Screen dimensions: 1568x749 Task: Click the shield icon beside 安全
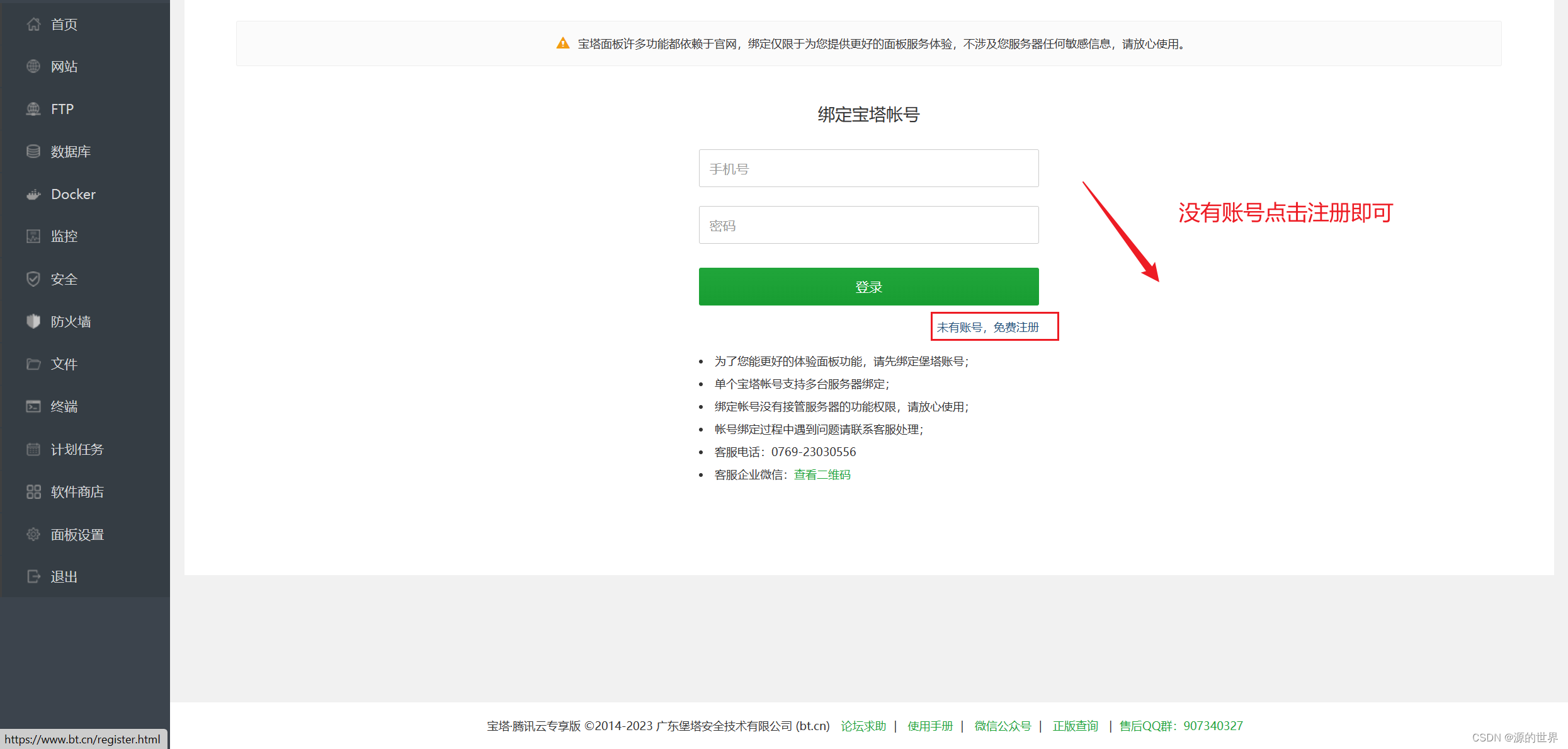point(33,279)
